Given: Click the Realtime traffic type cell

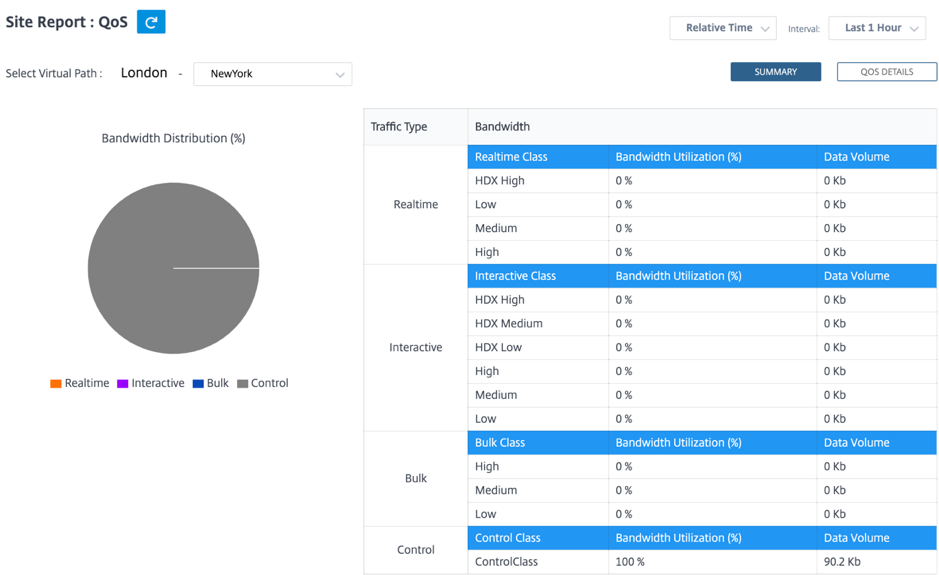Looking at the screenshot, I should click(416, 204).
